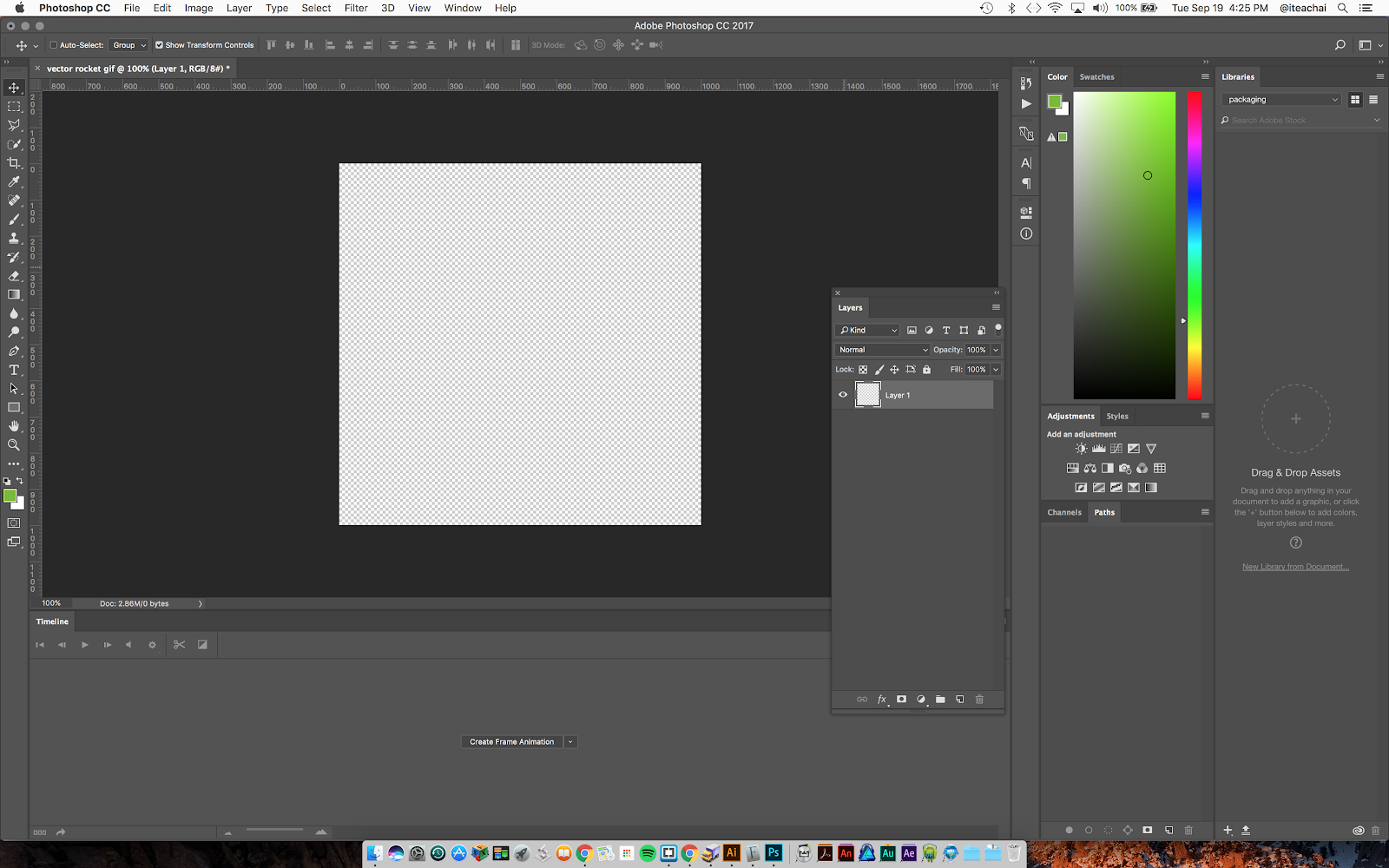Select the Horizontal Type tool
This screenshot has height=868, width=1389.
point(14,370)
